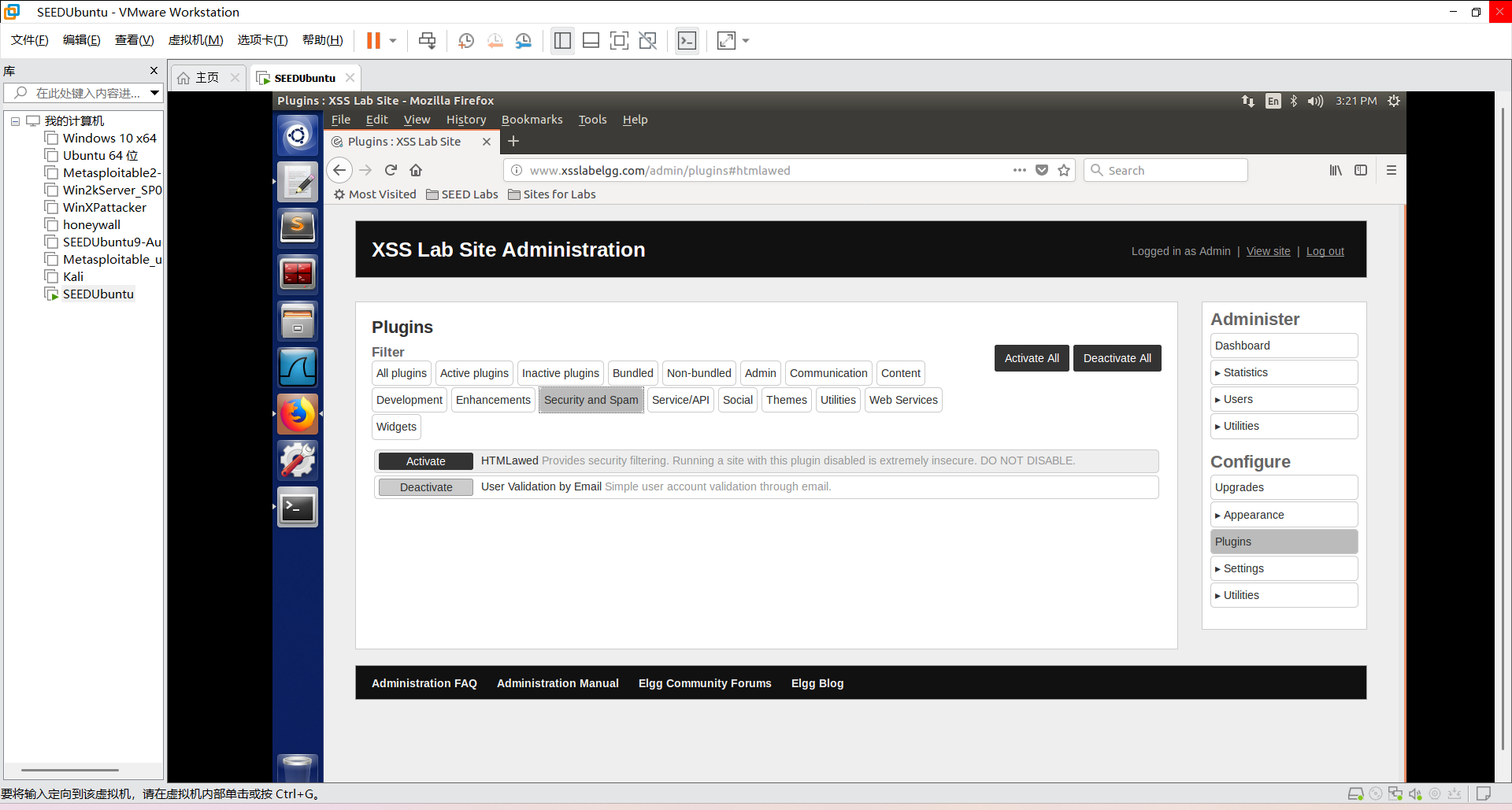Close the SEEDUbuntu VM tab
This screenshot has height=810, width=1512.
click(x=350, y=77)
